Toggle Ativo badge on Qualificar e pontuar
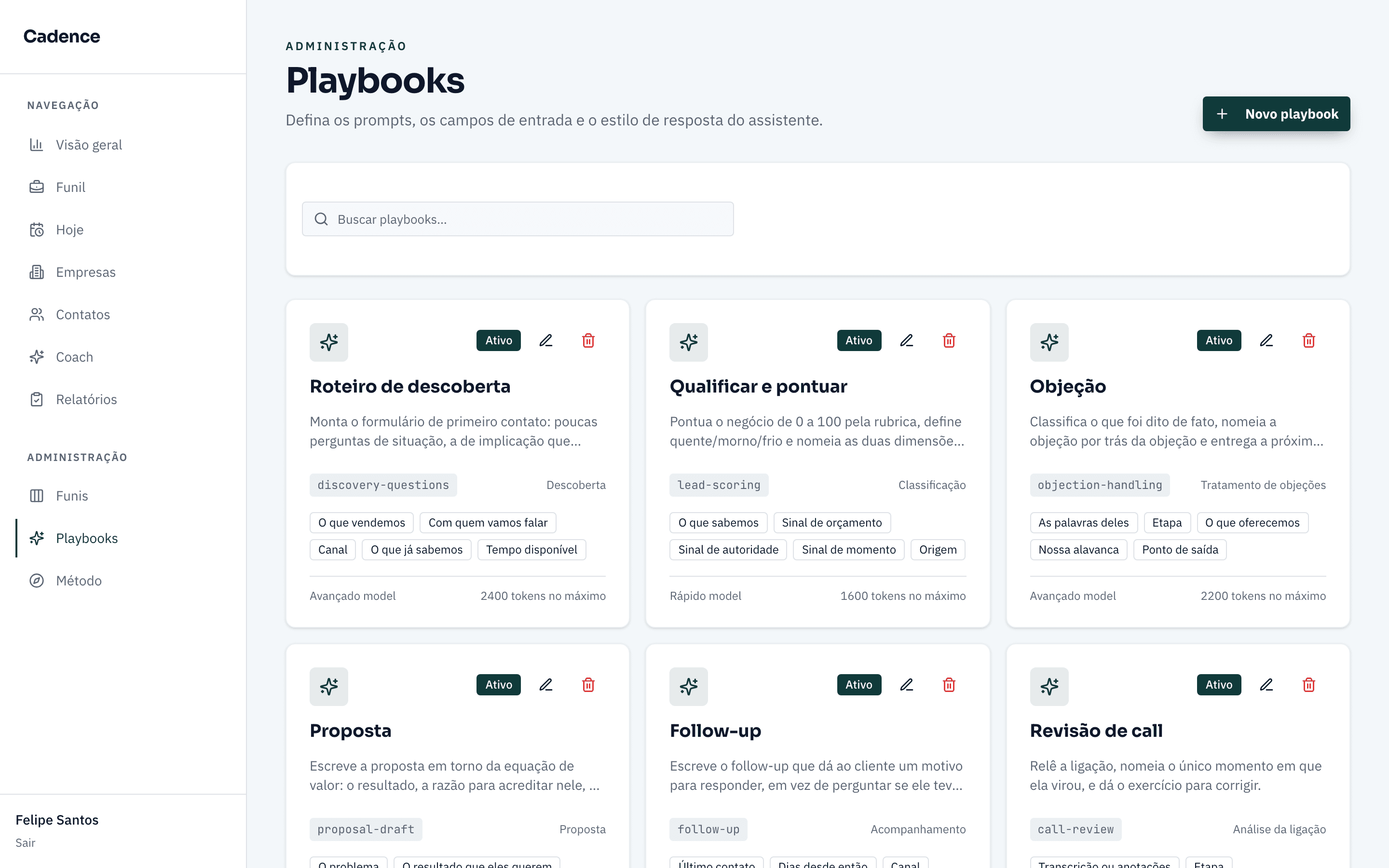 coord(859,340)
